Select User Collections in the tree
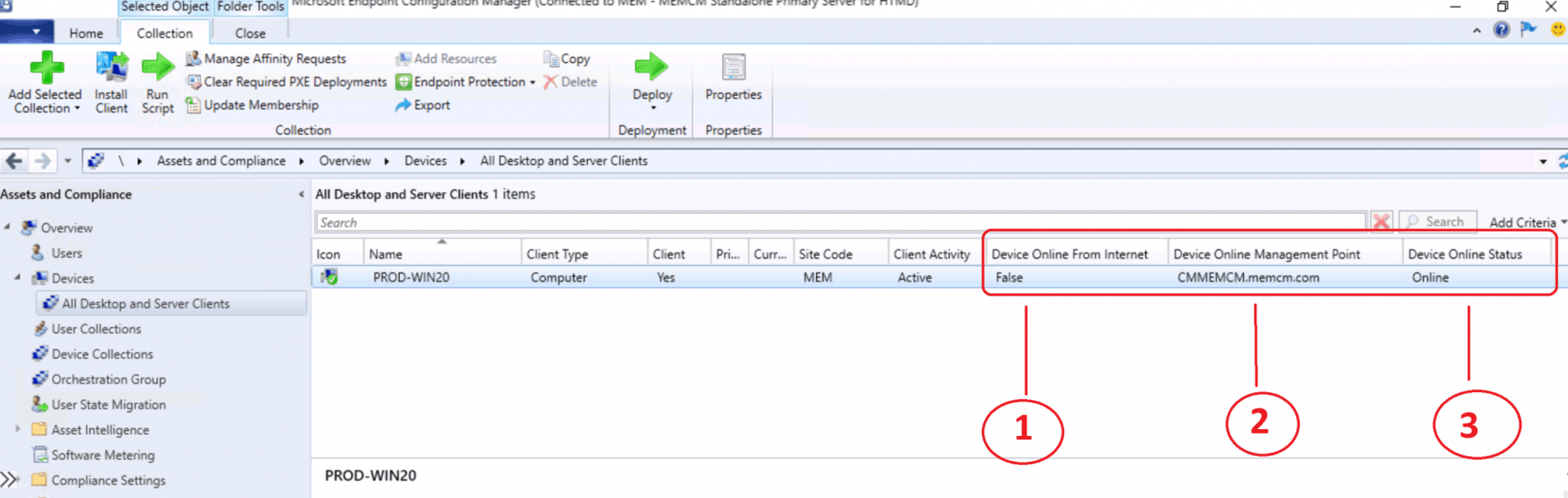This screenshot has width=1568, height=498. click(96, 329)
